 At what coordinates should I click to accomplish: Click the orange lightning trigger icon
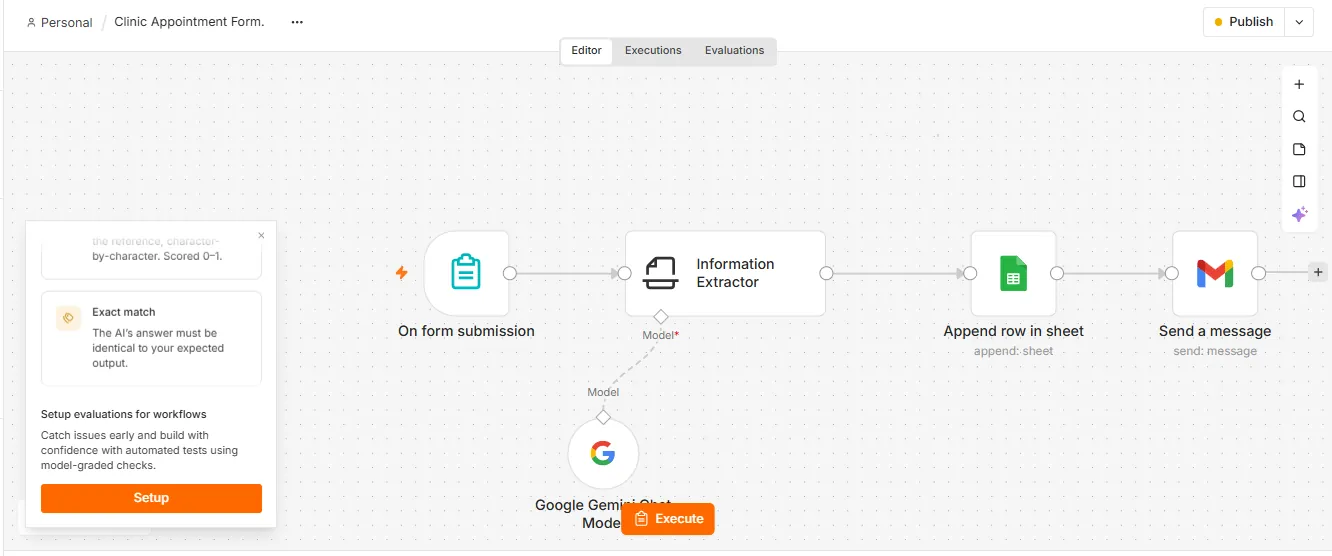402,272
